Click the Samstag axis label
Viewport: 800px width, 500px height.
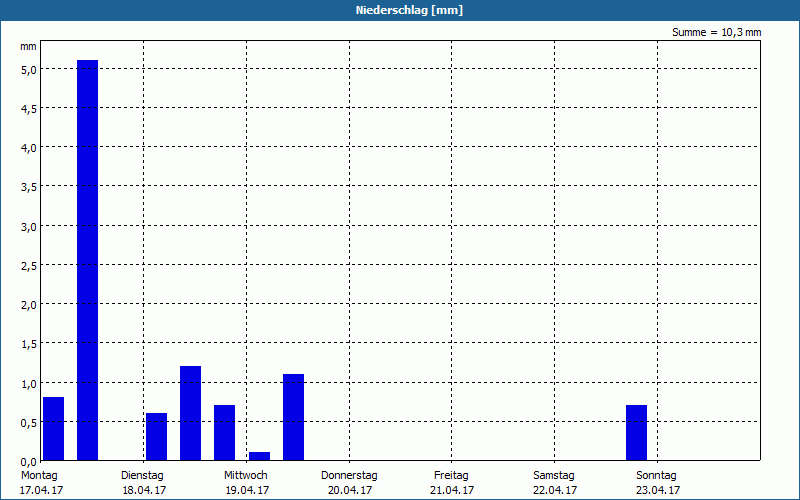point(554,476)
